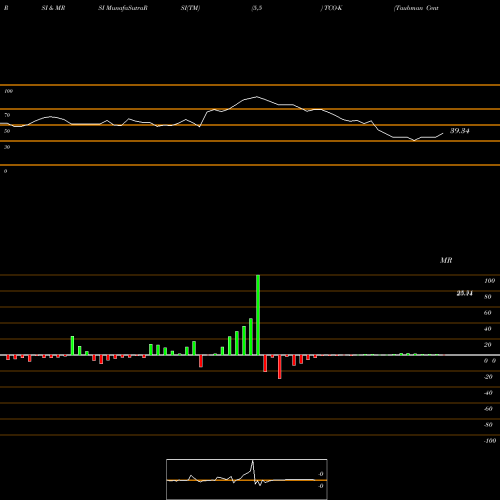Screen dimensions: 500x500
Task: Click the MR axis label 60
Action: pos(487,313)
